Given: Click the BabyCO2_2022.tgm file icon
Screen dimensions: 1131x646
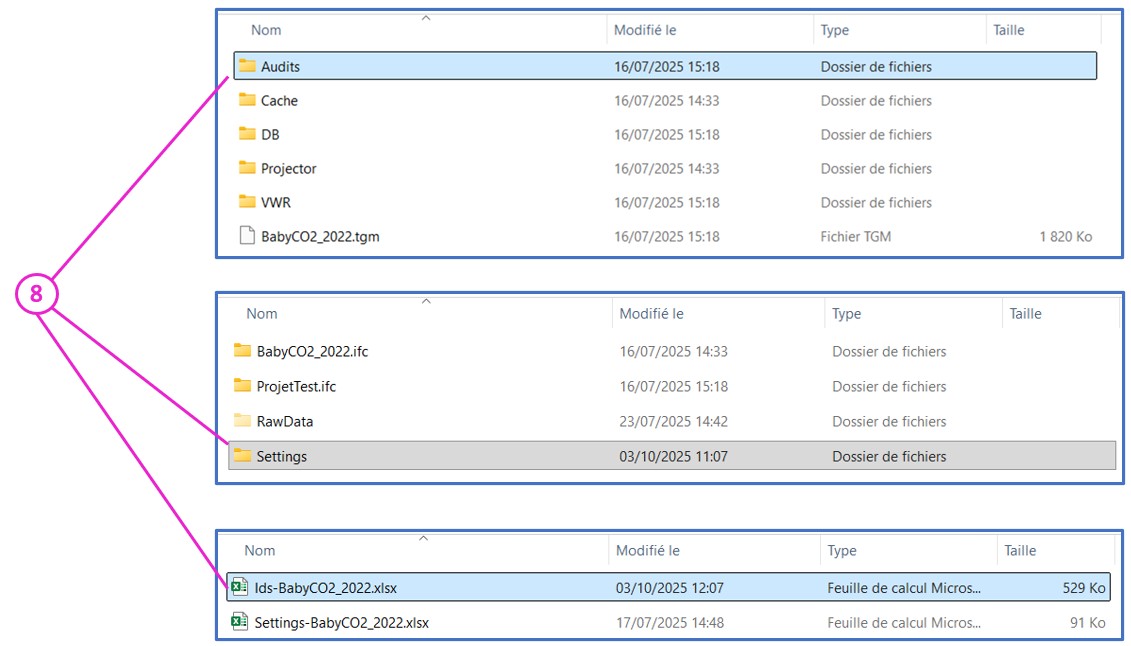Looking at the screenshot, I should point(247,236).
